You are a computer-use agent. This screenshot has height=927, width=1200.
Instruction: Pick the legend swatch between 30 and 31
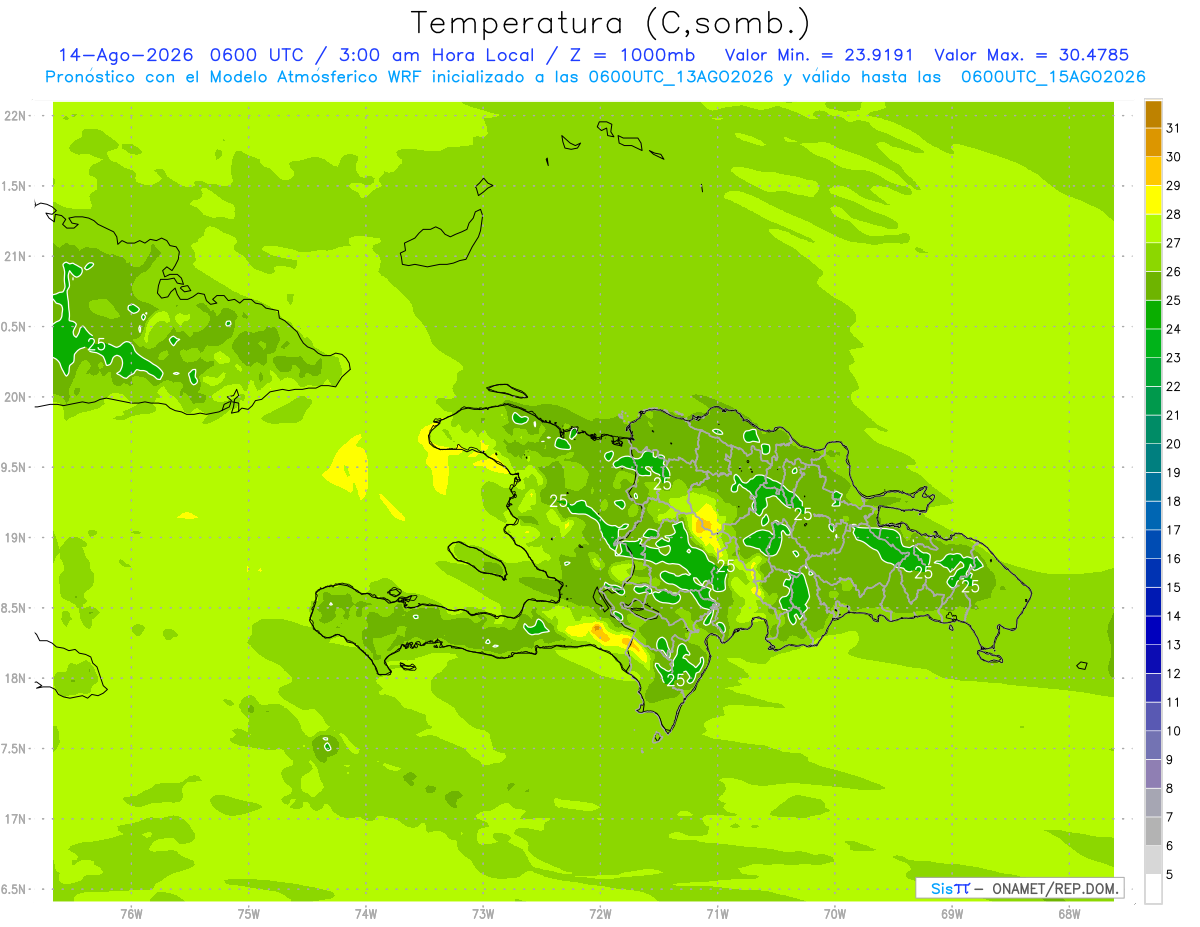[x=1153, y=143]
